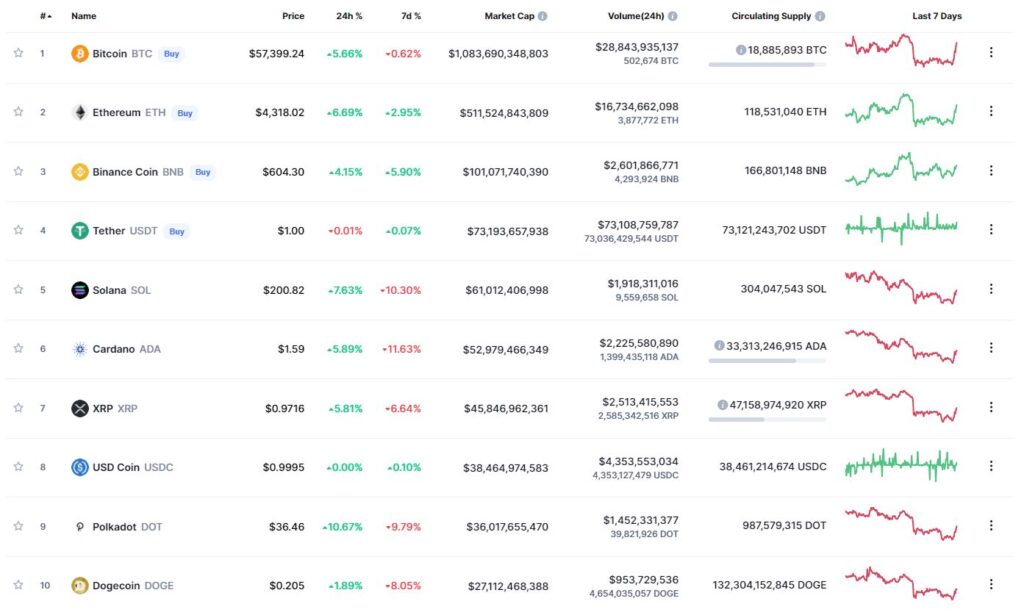Click the Circulating Supply info icon
This screenshot has width=1024, height=615.
pos(820,16)
